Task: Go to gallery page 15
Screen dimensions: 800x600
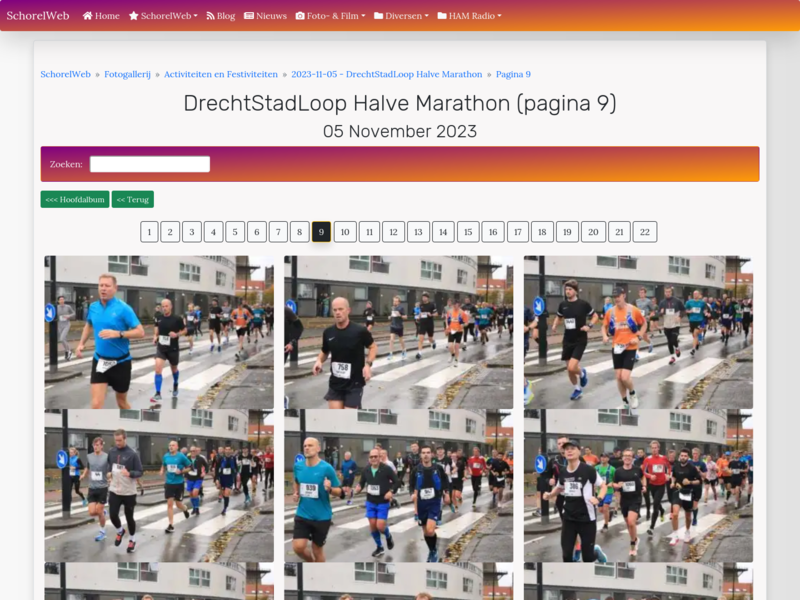Action: (x=468, y=232)
